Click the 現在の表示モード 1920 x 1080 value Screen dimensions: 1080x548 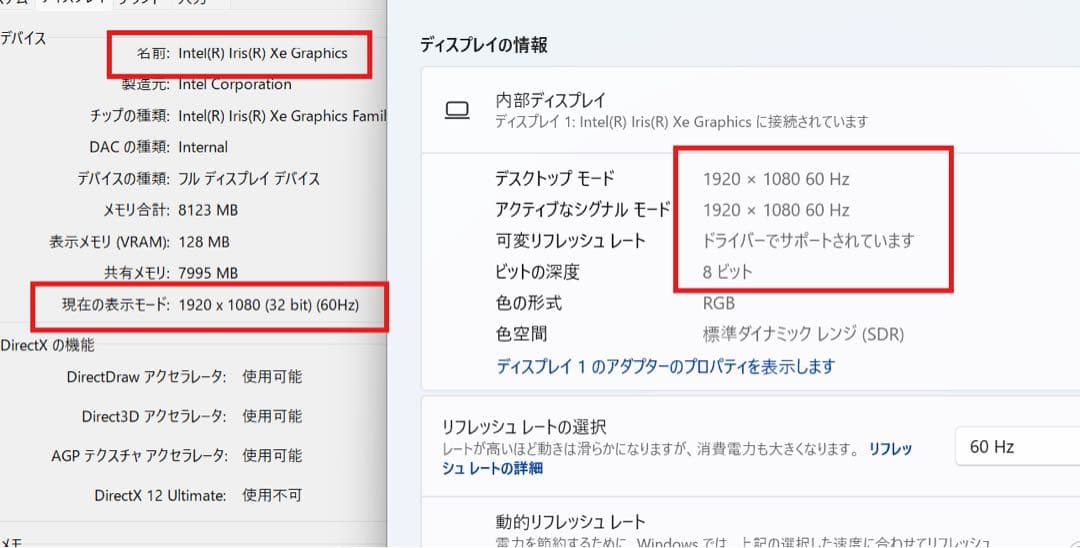(x=269, y=305)
